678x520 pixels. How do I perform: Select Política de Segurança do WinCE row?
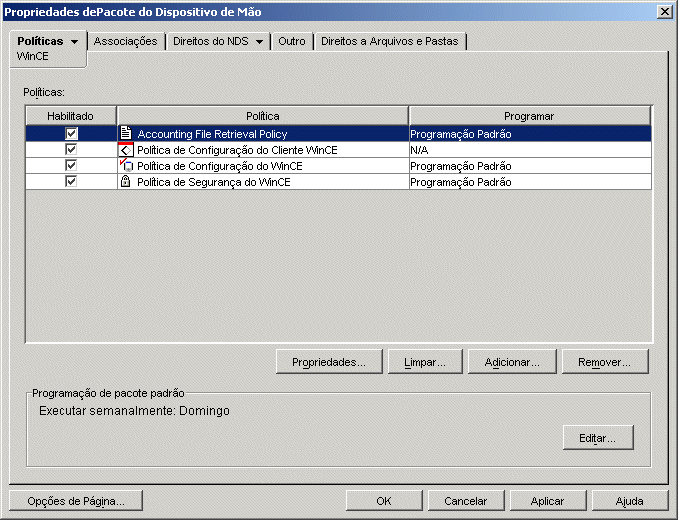pos(338,182)
